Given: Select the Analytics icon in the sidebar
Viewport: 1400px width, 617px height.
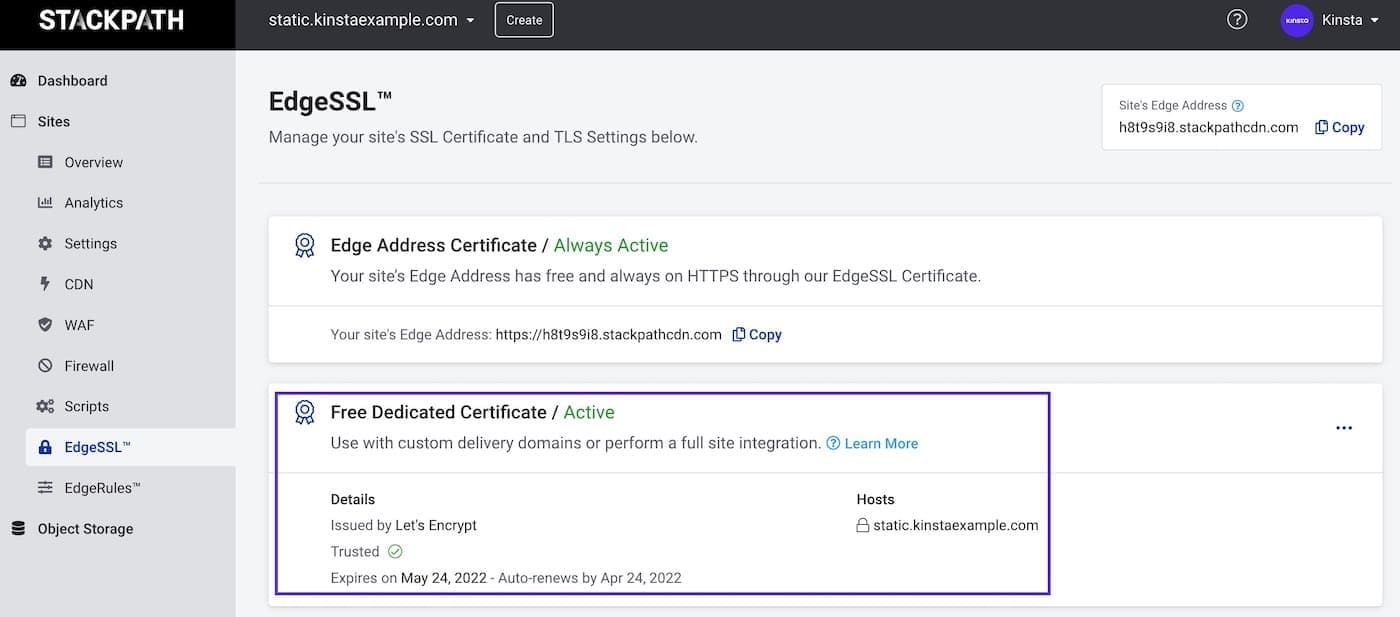Looking at the screenshot, I should [x=44, y=202].
